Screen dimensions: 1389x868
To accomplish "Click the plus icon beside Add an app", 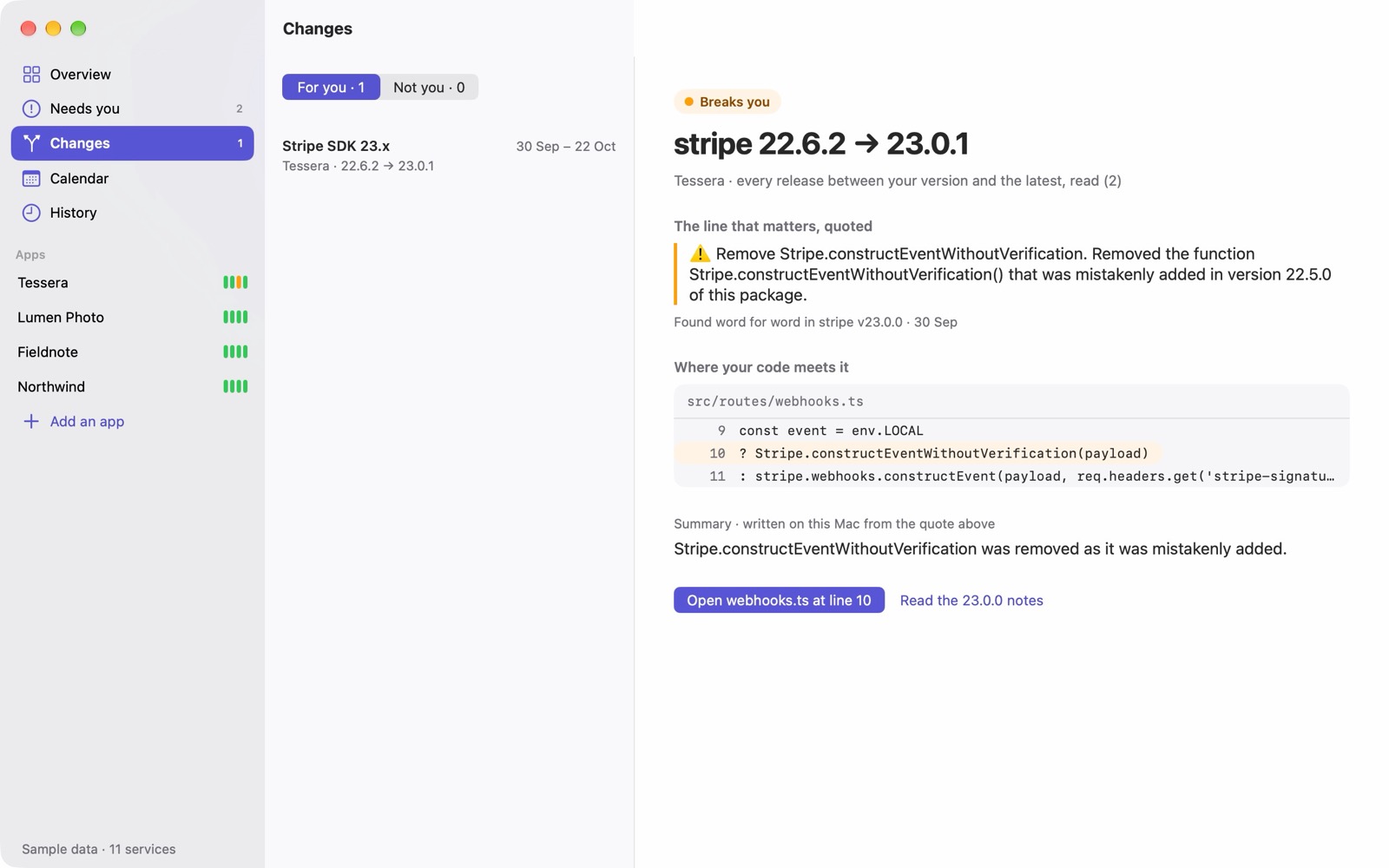I will pos(31,422).
